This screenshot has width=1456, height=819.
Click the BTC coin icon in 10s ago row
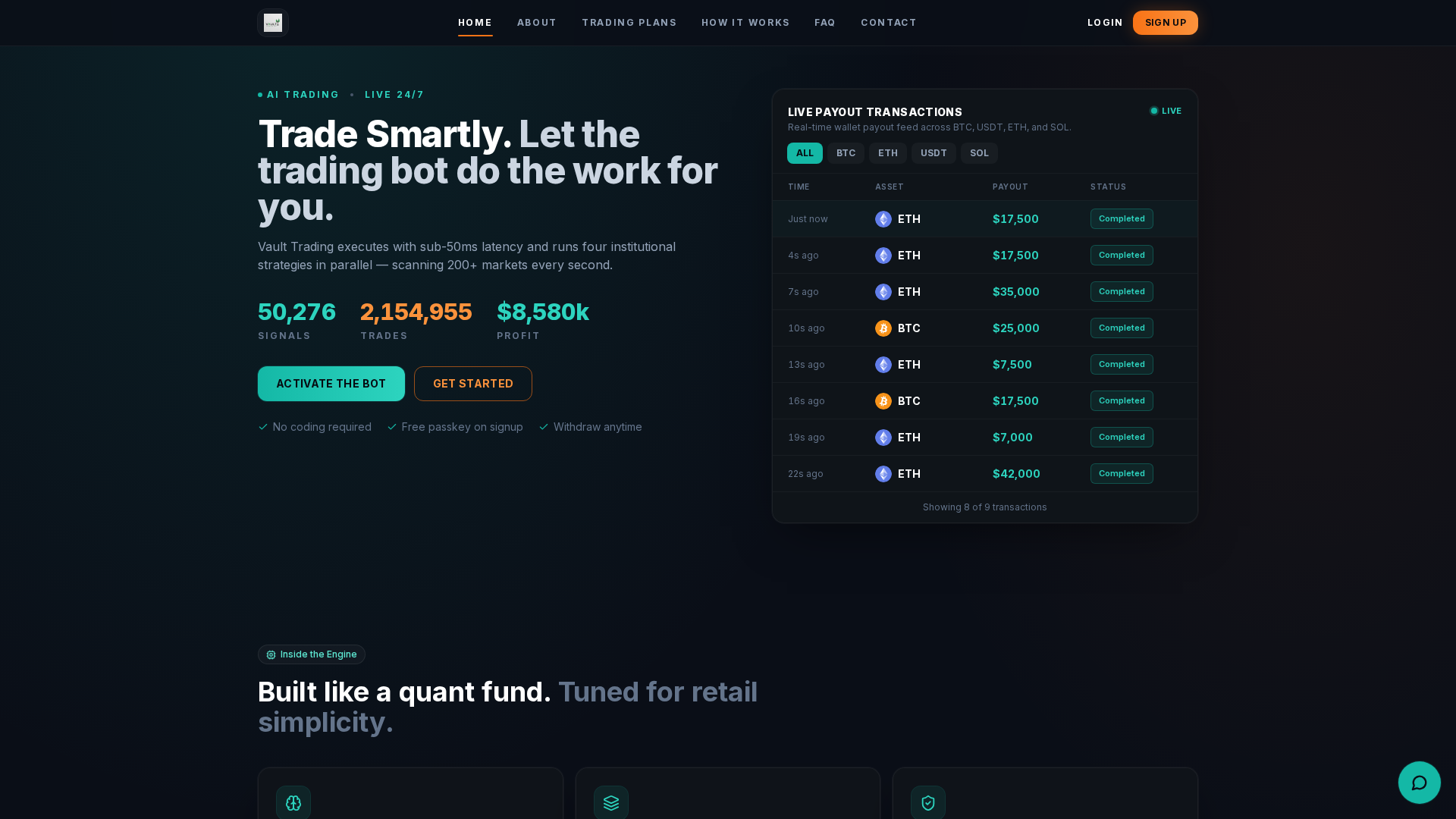pyautogui.click(x=883, y=328)
